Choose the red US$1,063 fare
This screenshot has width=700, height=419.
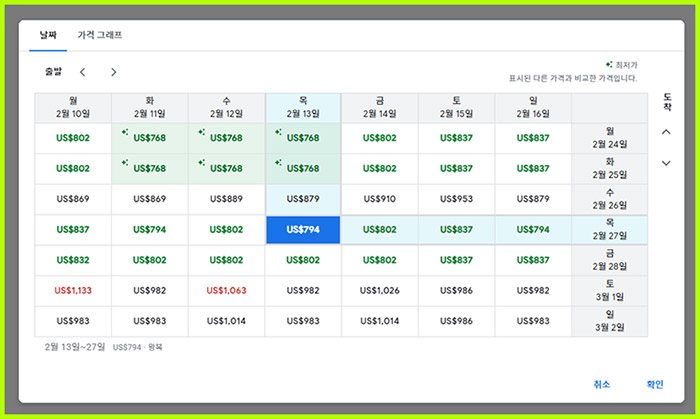click(226, 290)
